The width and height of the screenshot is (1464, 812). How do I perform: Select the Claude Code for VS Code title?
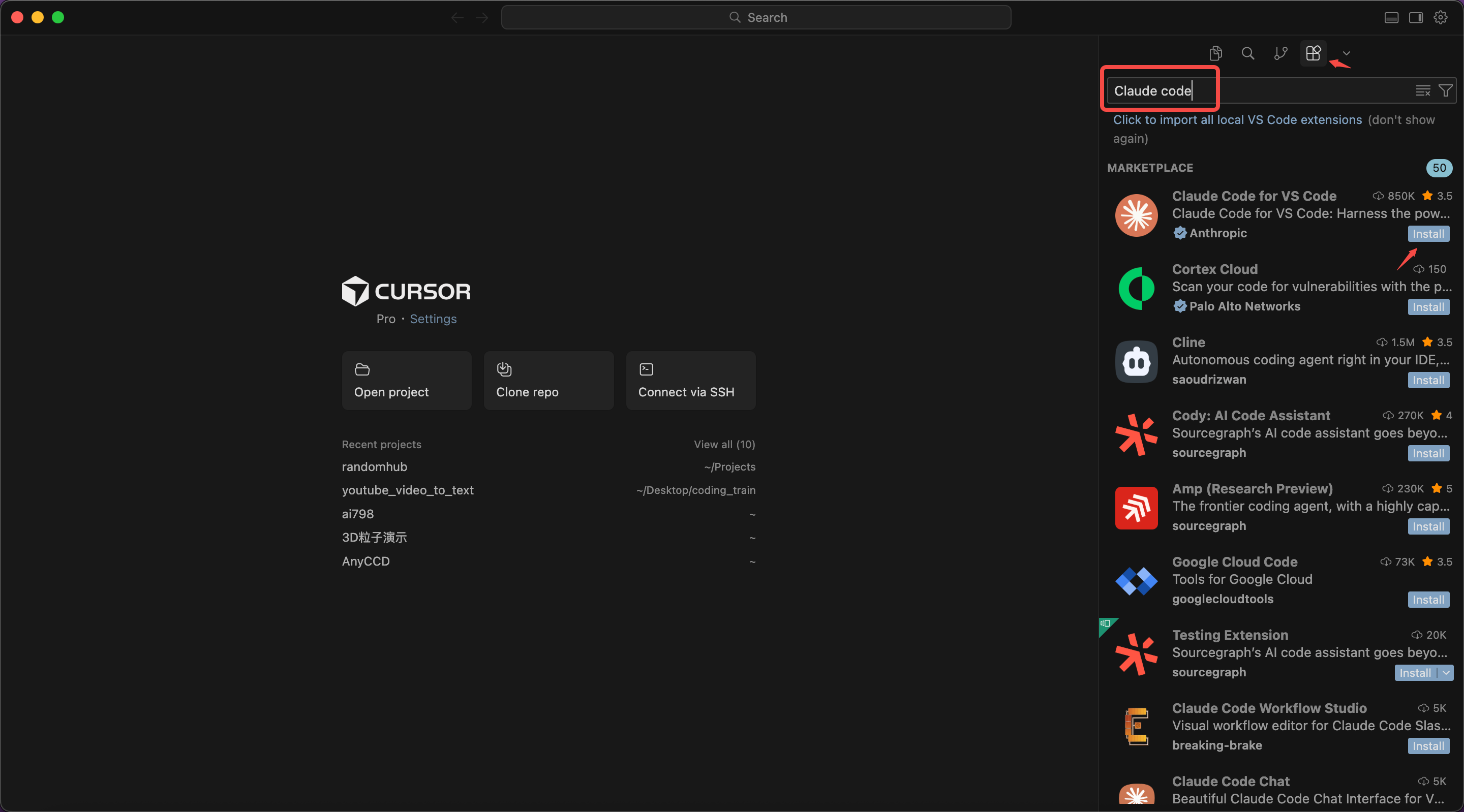point(1254,196)
